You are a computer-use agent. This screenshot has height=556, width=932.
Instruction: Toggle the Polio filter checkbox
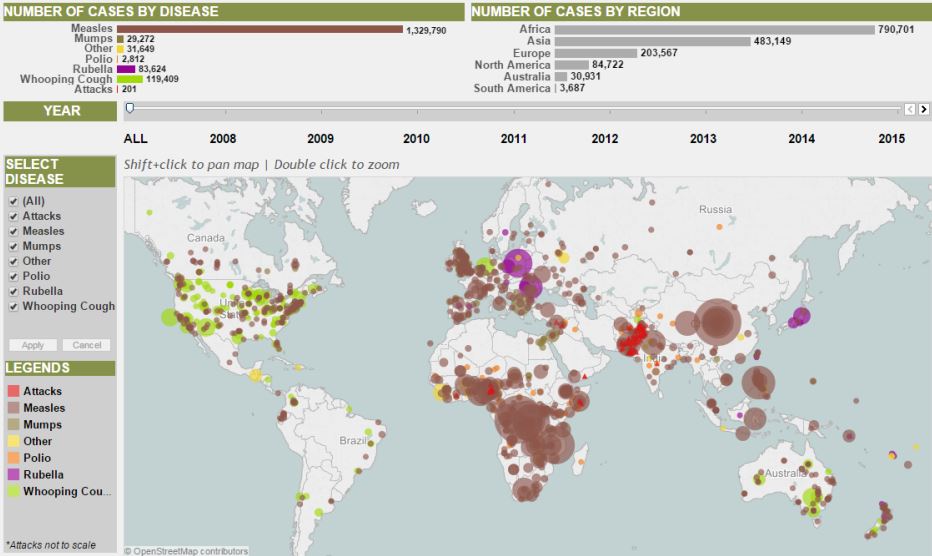[x=12, y=276]
